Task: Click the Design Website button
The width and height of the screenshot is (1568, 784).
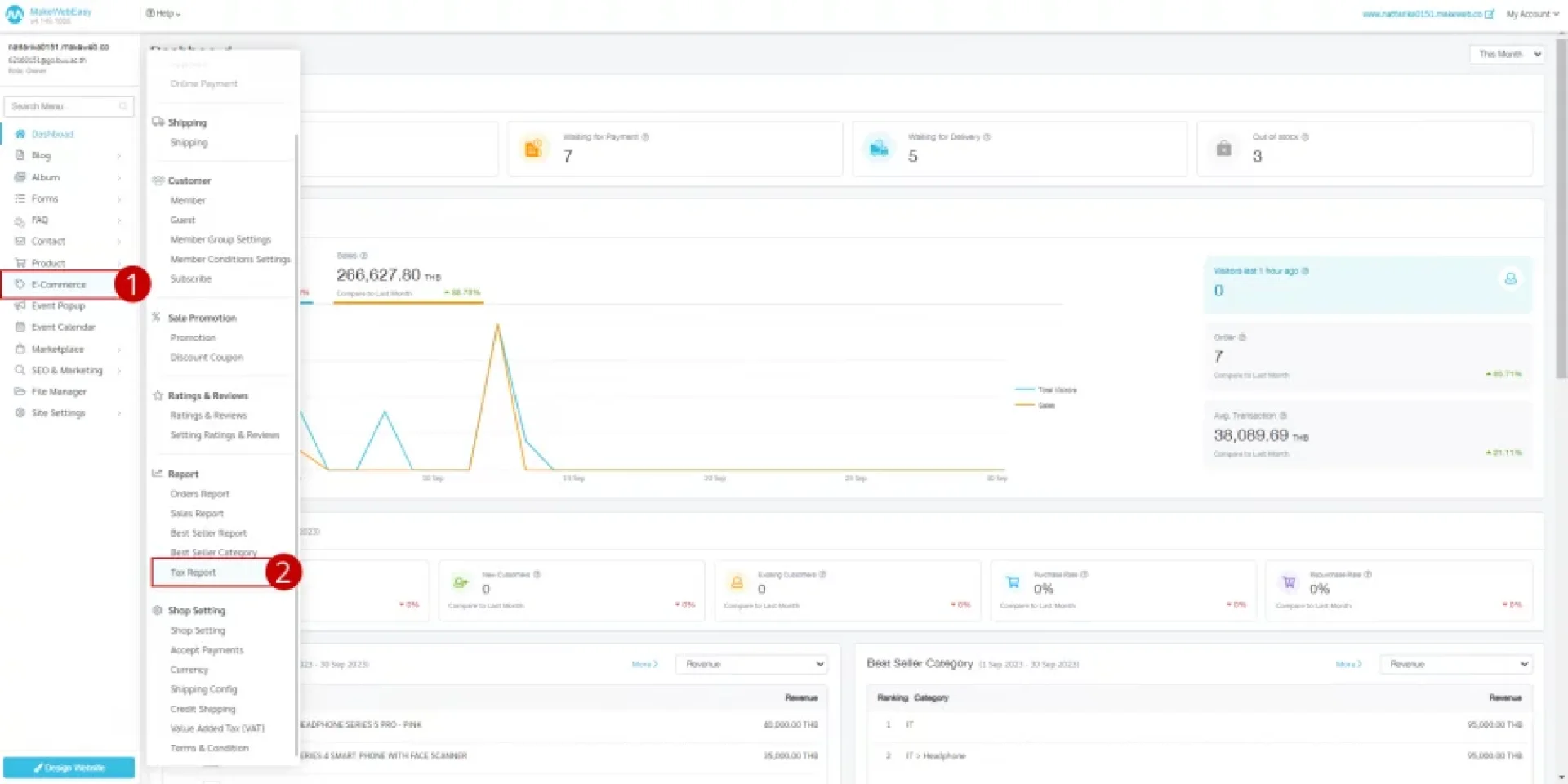Action: [69, 768]
